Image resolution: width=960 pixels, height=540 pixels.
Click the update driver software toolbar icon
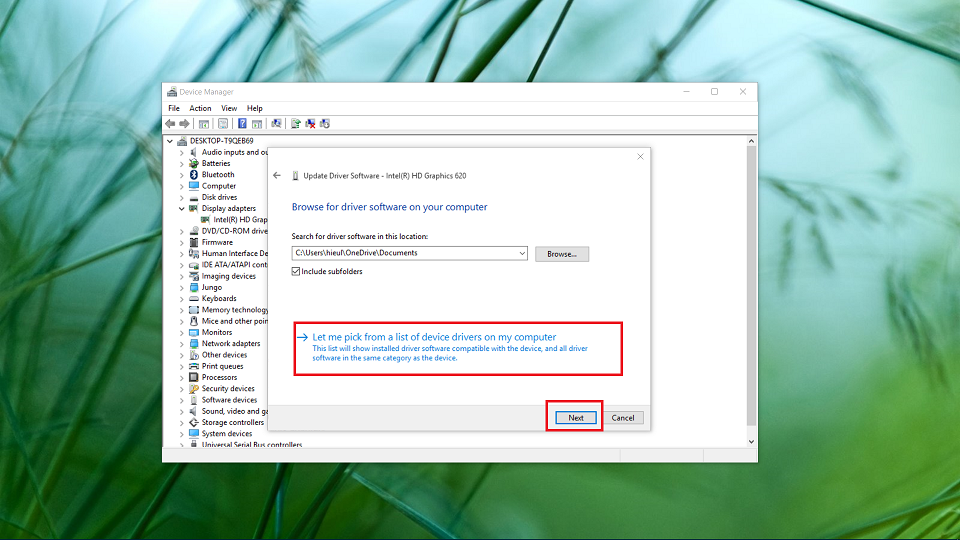click(296, 123)
